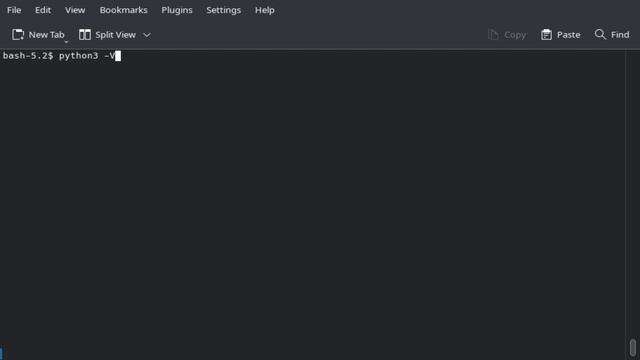Click the Find magnifier icon
640x360 pixels.
pos(600,34)
